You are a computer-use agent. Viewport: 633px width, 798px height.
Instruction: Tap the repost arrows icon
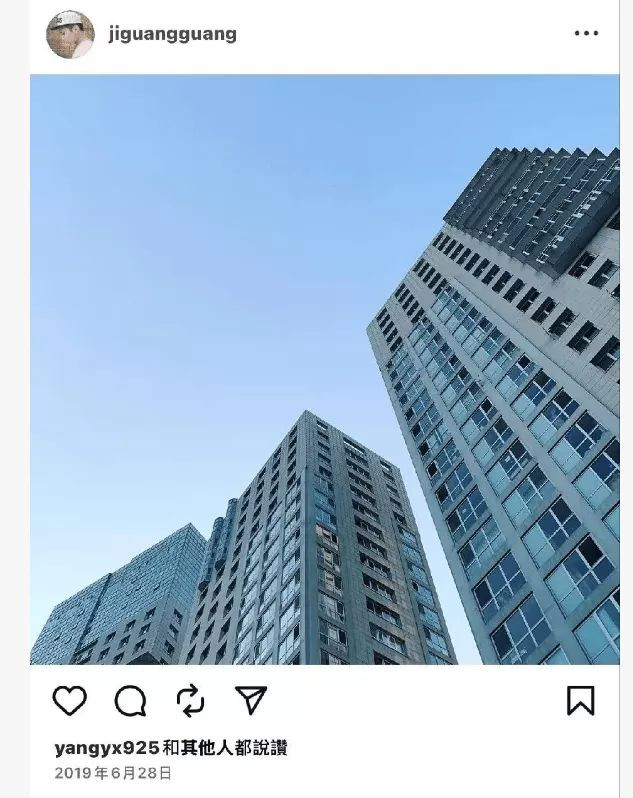190,701
